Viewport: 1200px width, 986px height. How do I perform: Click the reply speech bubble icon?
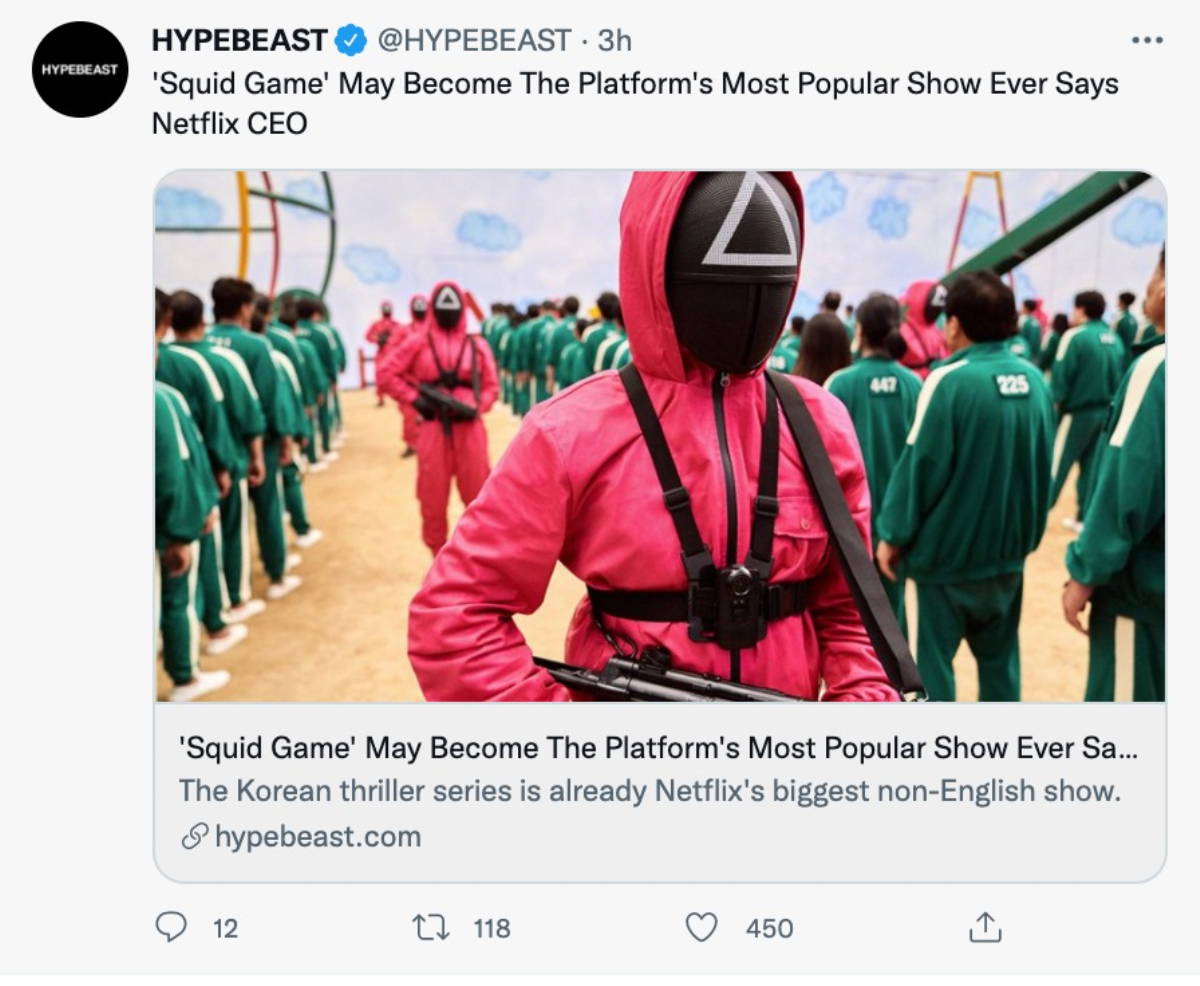(171, 928)
